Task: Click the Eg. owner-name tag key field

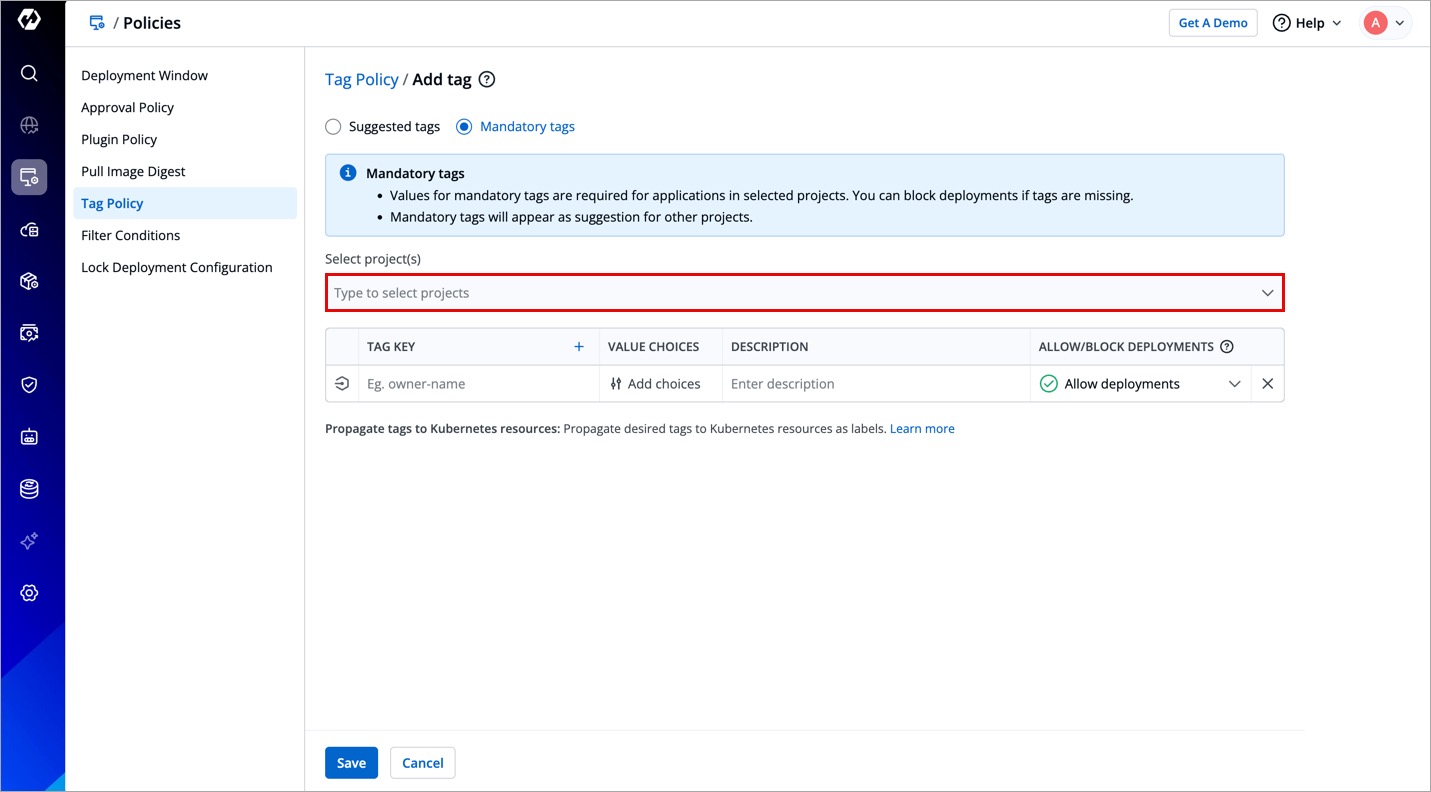Action: coord(478,384)
